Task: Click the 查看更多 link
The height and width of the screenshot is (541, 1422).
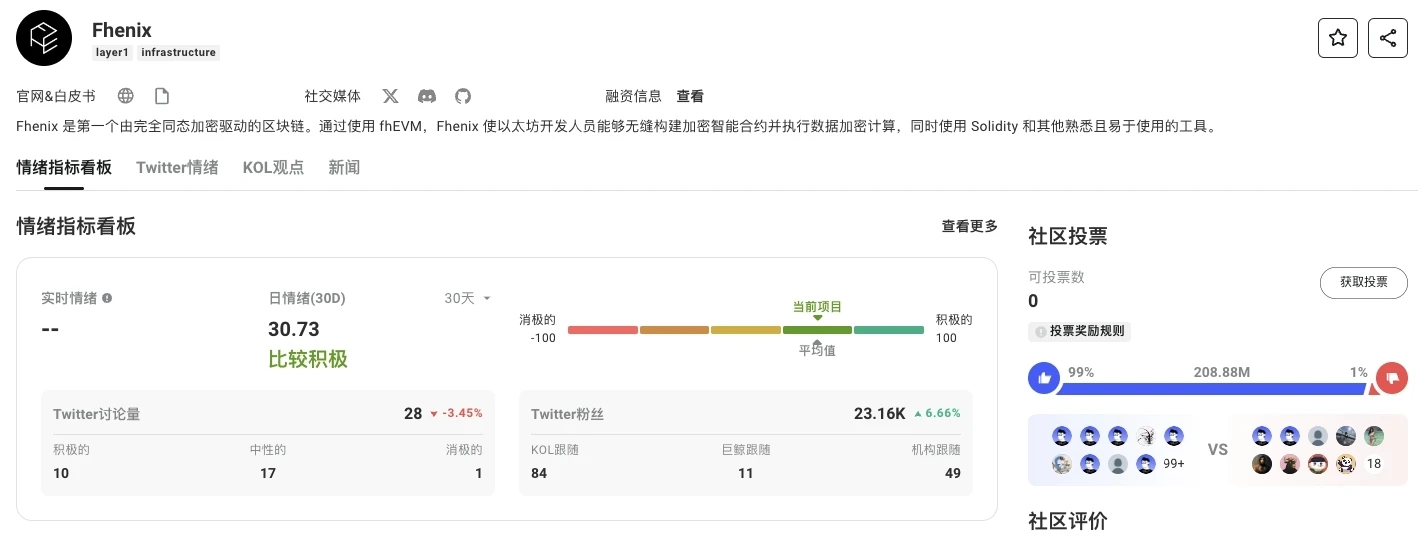Action: 969,226
